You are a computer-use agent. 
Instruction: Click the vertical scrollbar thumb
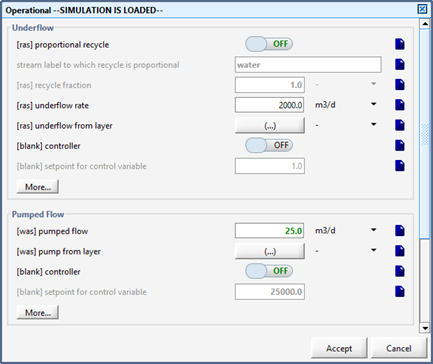tap(425, 134)
